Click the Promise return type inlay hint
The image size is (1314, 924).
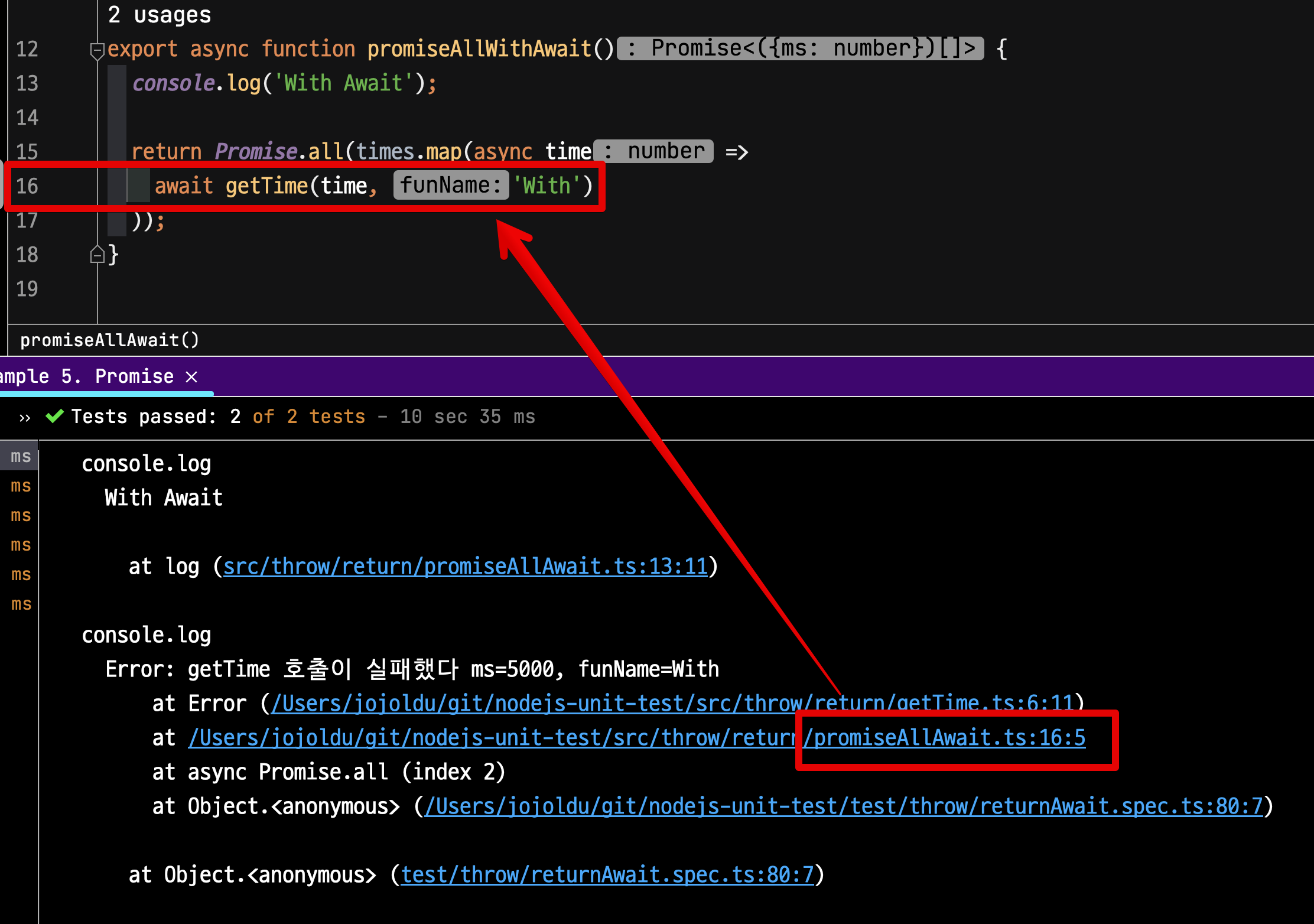click(x=800, y=48)
